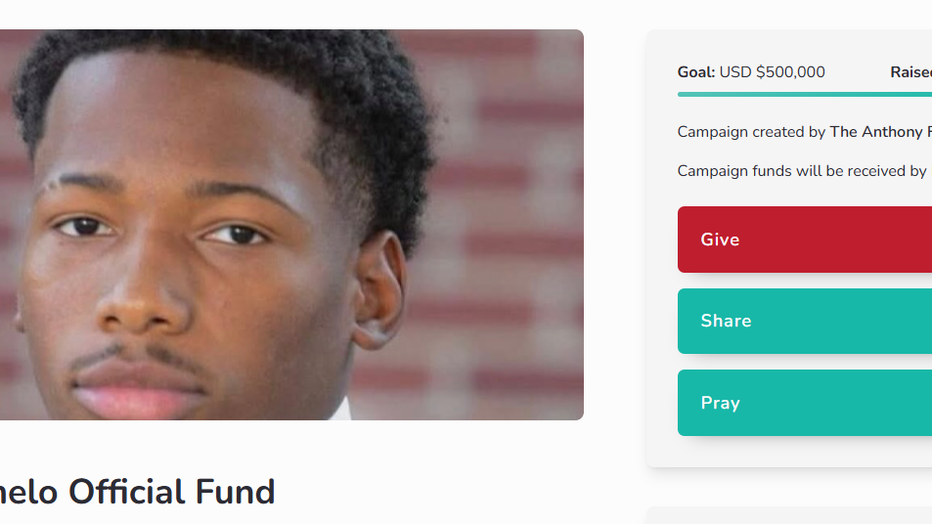Click the word Fund in the title
This screenshot has height=524, width=932.
[235, 492]
